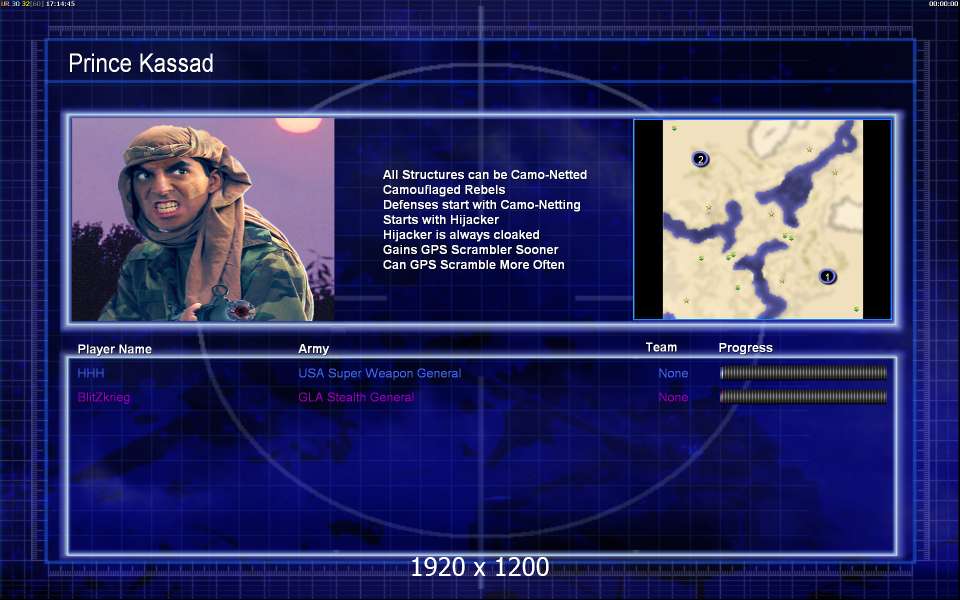Click GLA Stealth General army entry

tap(356, 397)
